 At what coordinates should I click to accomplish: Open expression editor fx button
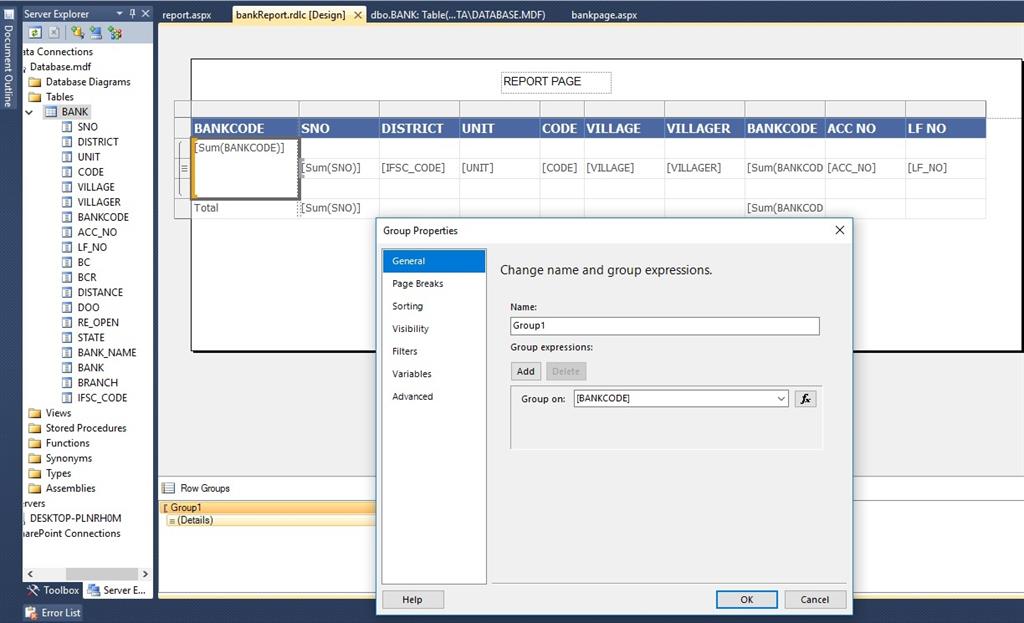805,398
